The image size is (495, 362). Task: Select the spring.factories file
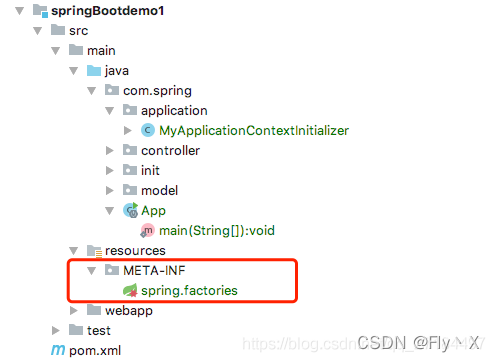pos(189,291)
